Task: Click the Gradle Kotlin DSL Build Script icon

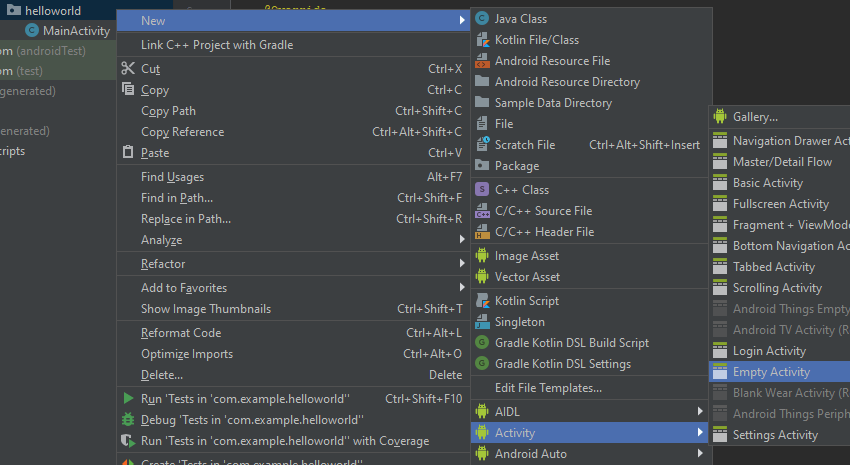Action: tap(482, 343)
